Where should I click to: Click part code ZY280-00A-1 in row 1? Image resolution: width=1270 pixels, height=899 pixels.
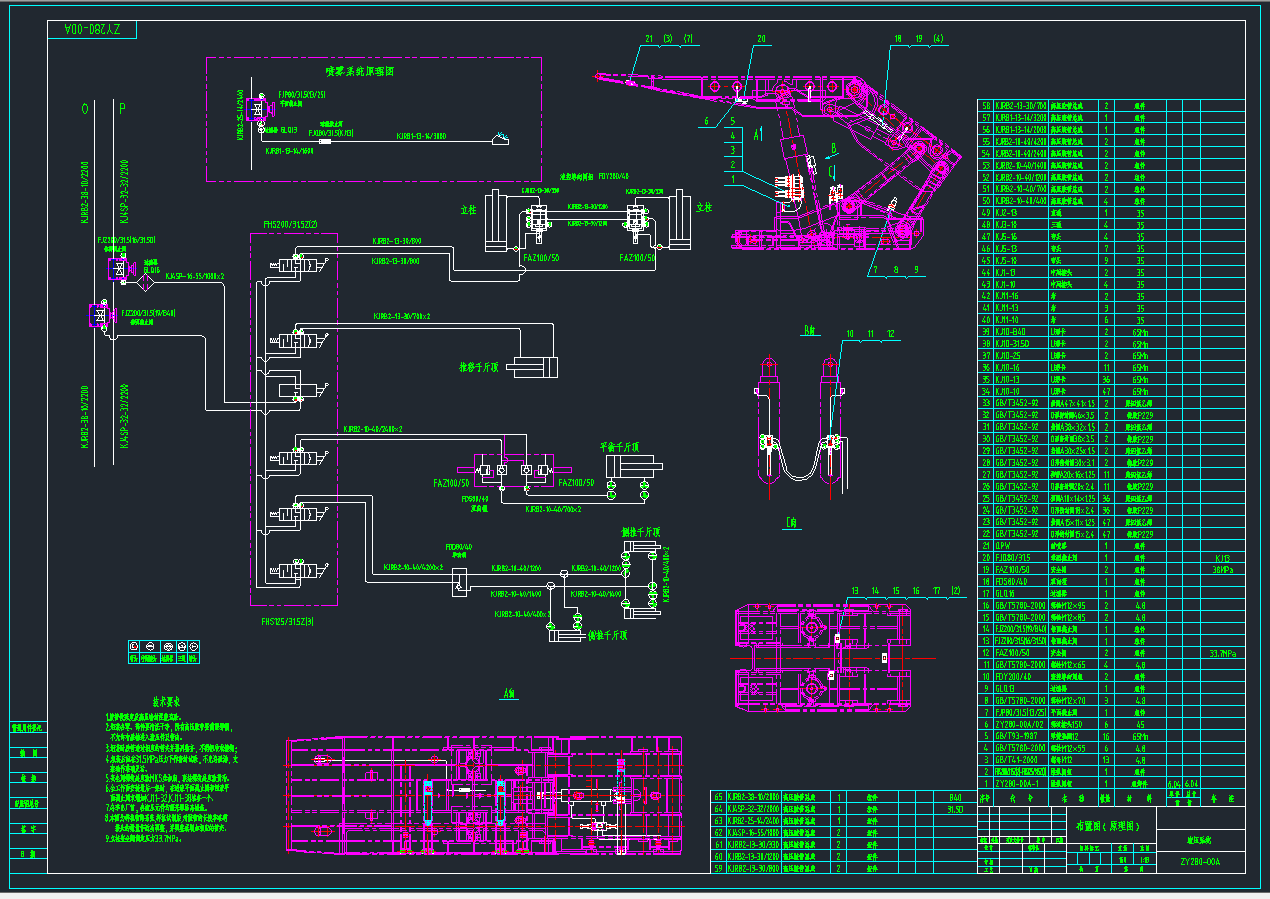[1018, 784]
